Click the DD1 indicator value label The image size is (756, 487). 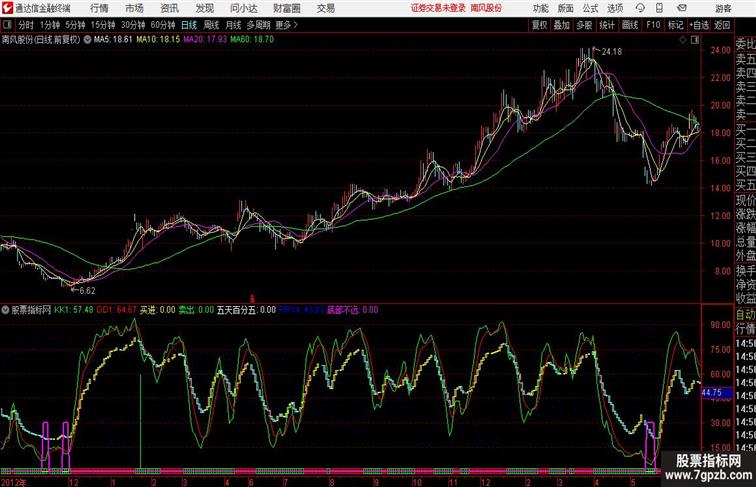click(116, 310)
